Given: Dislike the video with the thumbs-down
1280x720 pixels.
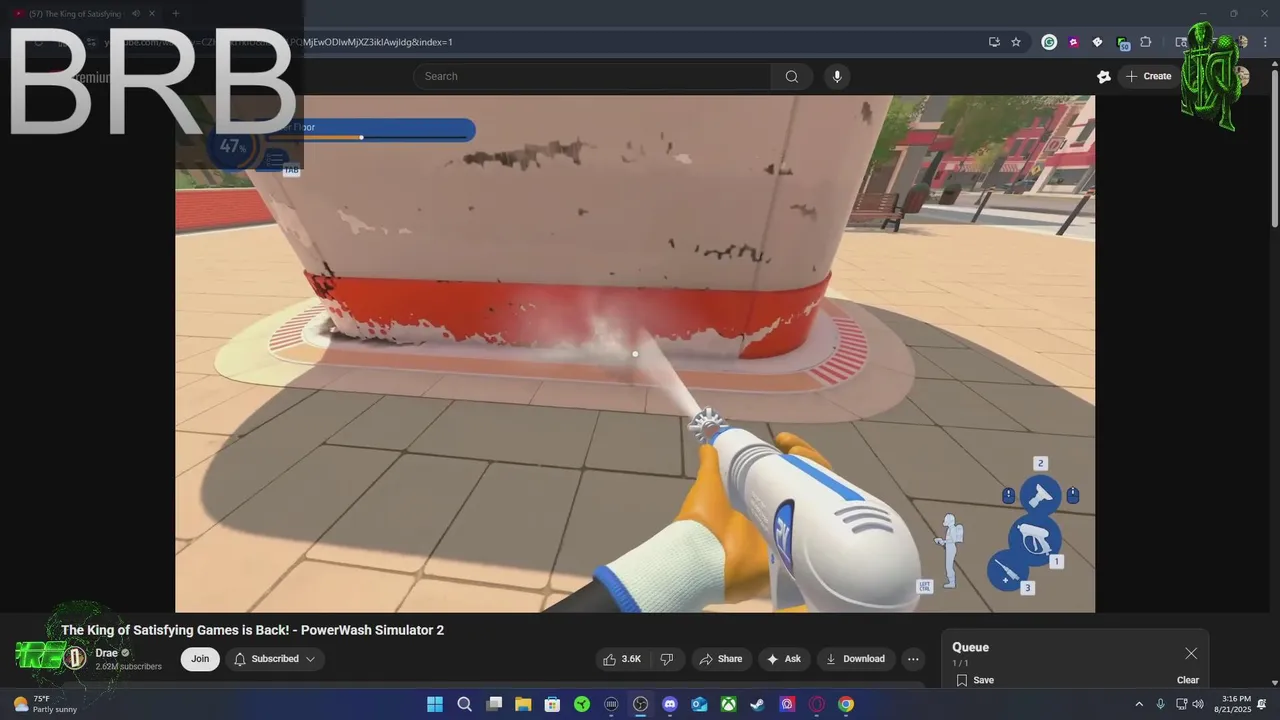Looking at the screenshot, I should click(x=667, y=659).
